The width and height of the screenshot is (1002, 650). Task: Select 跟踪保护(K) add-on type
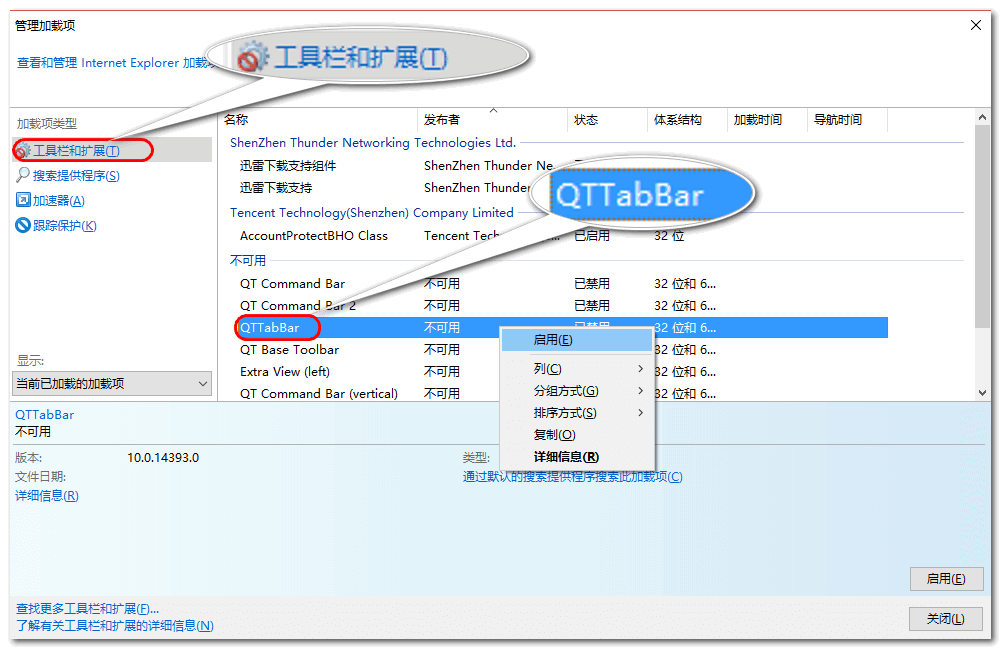pyautogui.click(x=65, y=226)
